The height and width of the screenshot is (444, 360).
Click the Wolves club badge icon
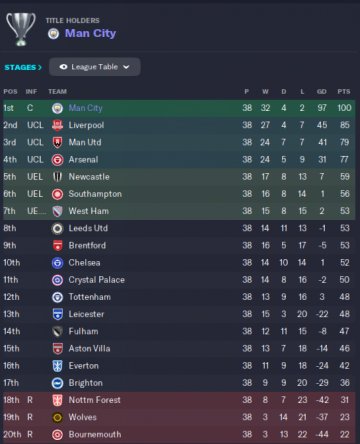click(x=57, y=417)
